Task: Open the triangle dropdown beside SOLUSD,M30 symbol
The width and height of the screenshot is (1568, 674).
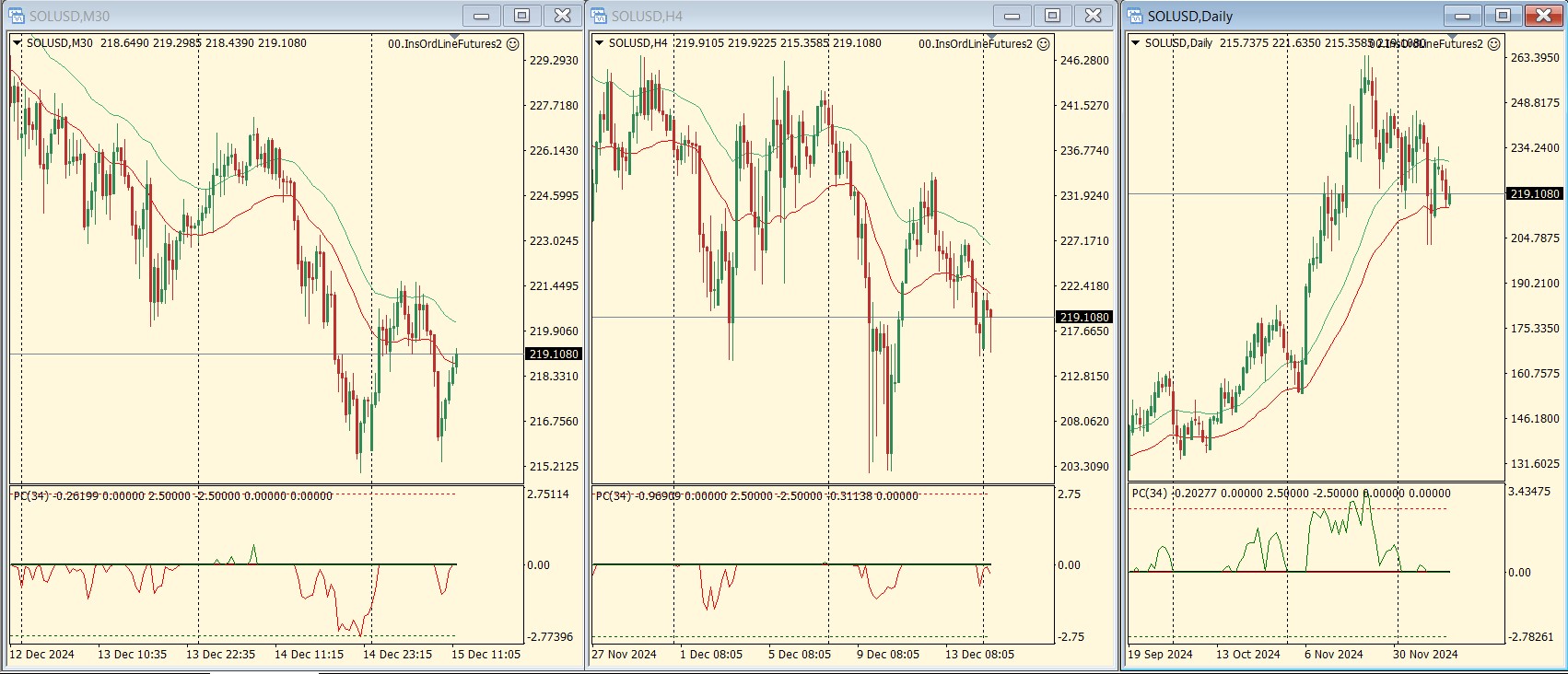Action: pyautogui.click(x=18, y=42)
